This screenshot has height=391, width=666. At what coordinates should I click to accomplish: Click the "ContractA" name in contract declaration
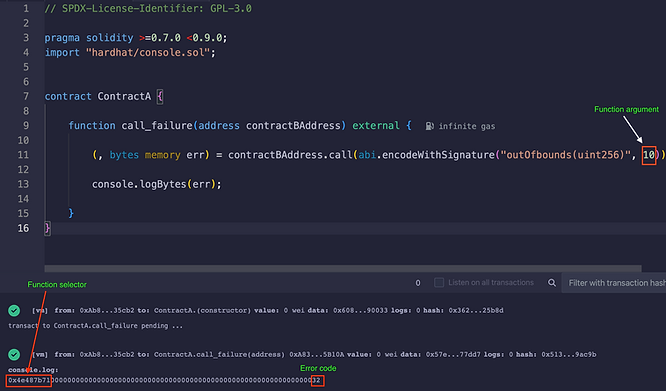tap(124, 96)
